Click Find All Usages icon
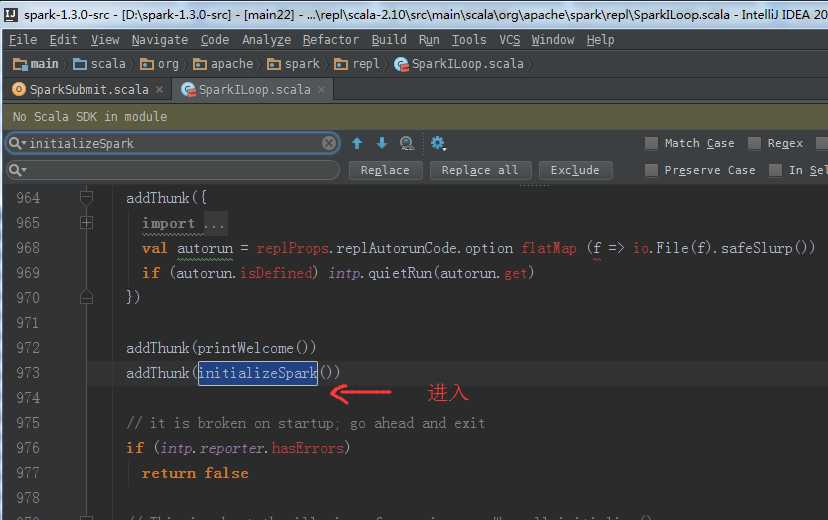 (x=407, y=143)
